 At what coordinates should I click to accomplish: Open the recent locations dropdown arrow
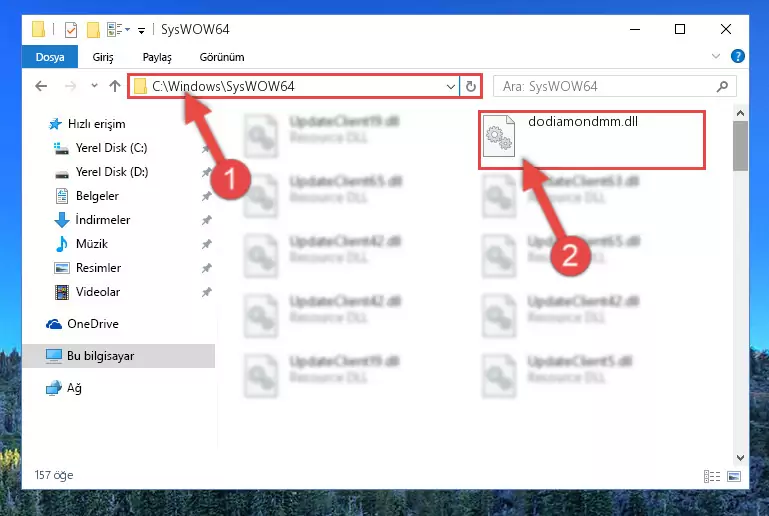click(x=94, y=86)
